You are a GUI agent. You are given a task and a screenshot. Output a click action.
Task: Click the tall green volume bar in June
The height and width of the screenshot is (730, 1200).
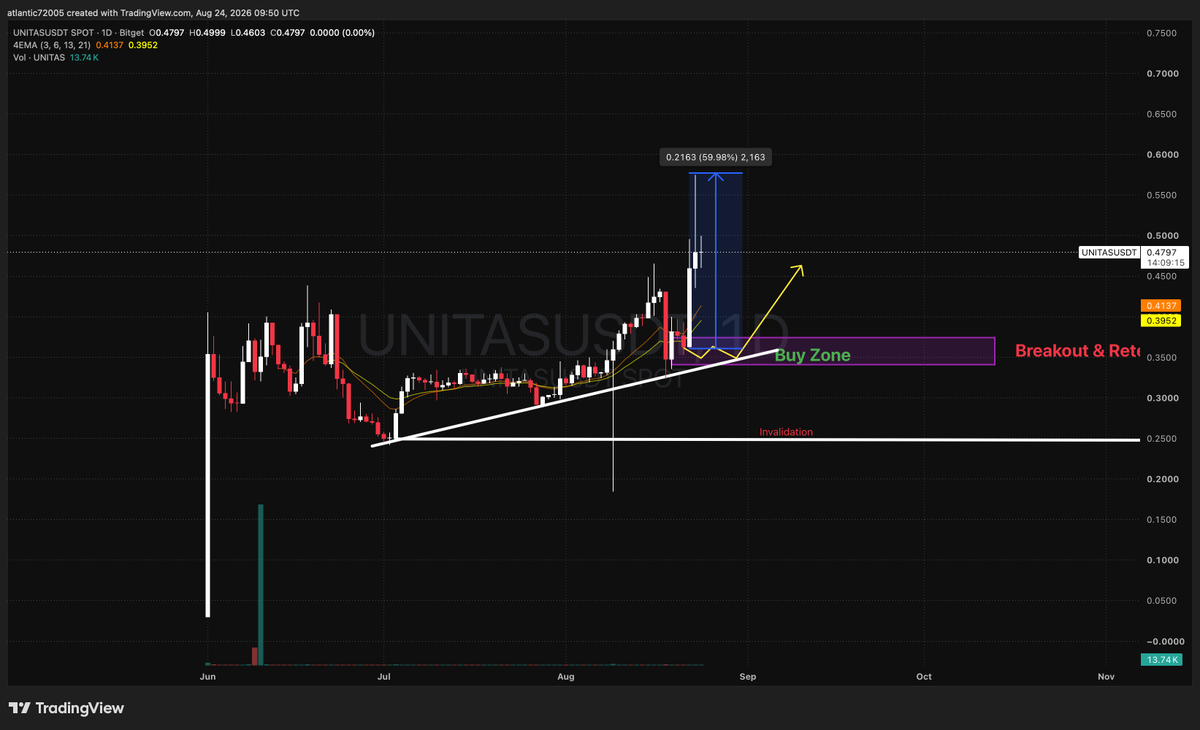point(261,584)
